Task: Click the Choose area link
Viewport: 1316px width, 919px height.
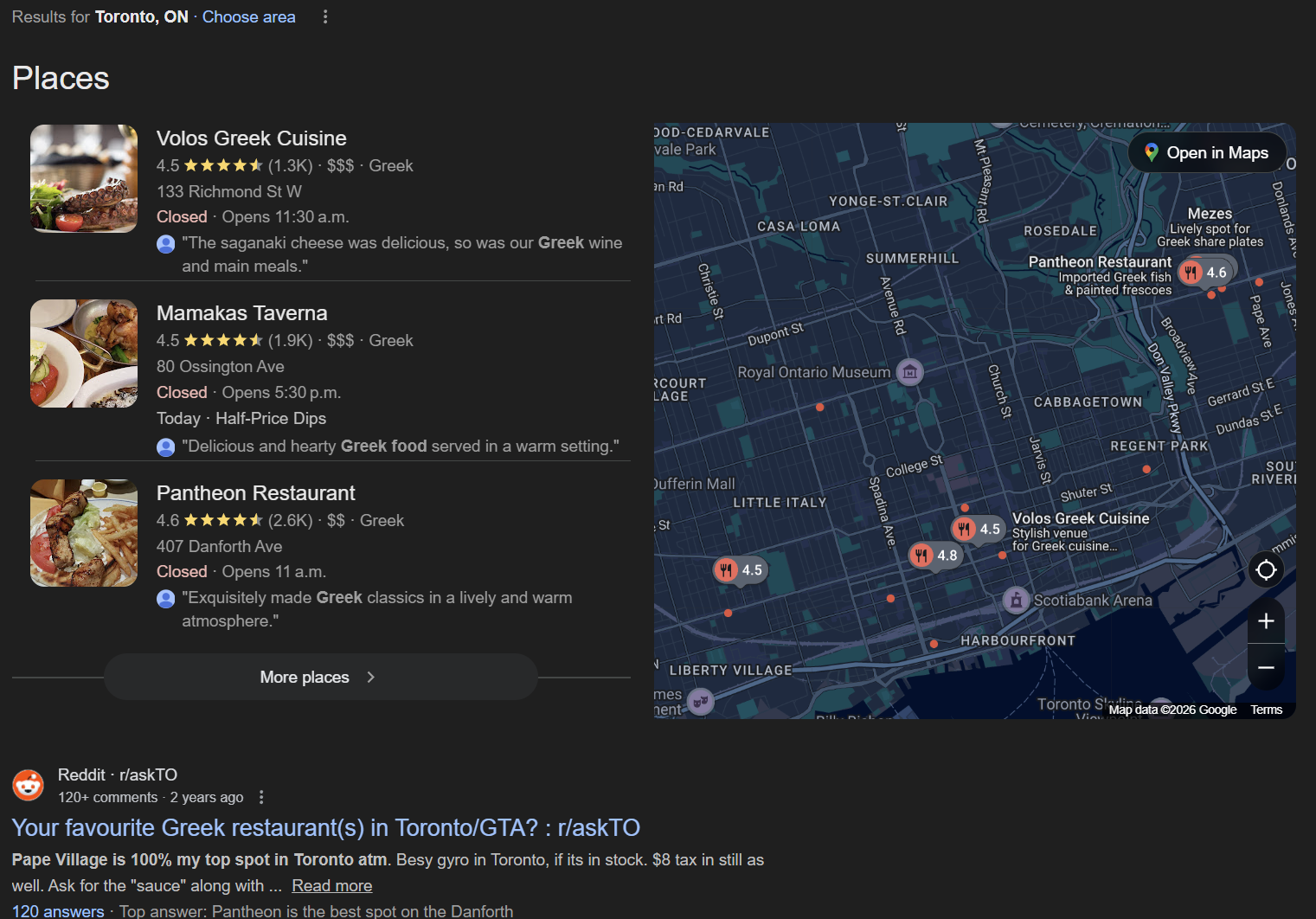Action: coord(249,16)
